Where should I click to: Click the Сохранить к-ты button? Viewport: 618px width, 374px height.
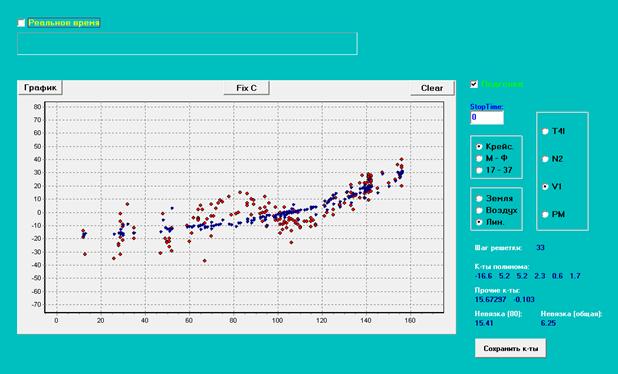coord(510,348)
